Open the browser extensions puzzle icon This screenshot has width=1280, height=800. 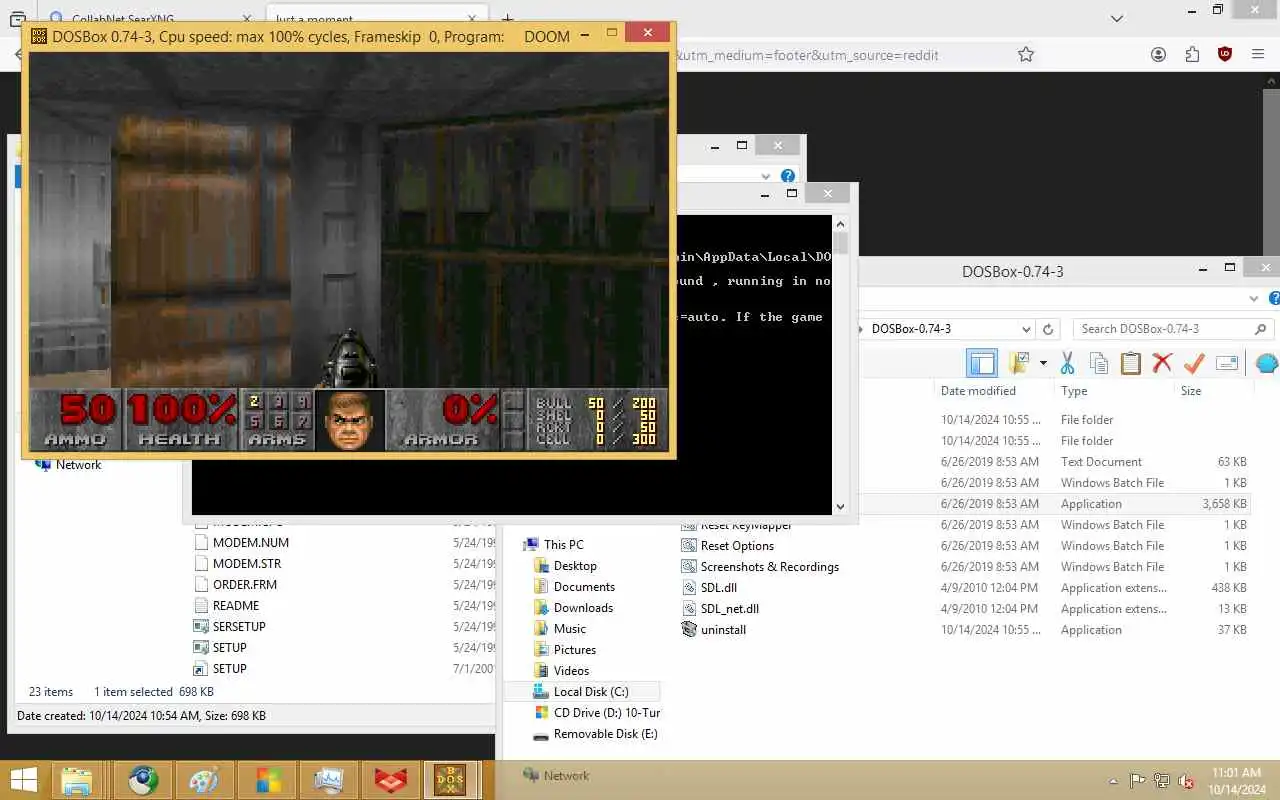coord(1192,55)
